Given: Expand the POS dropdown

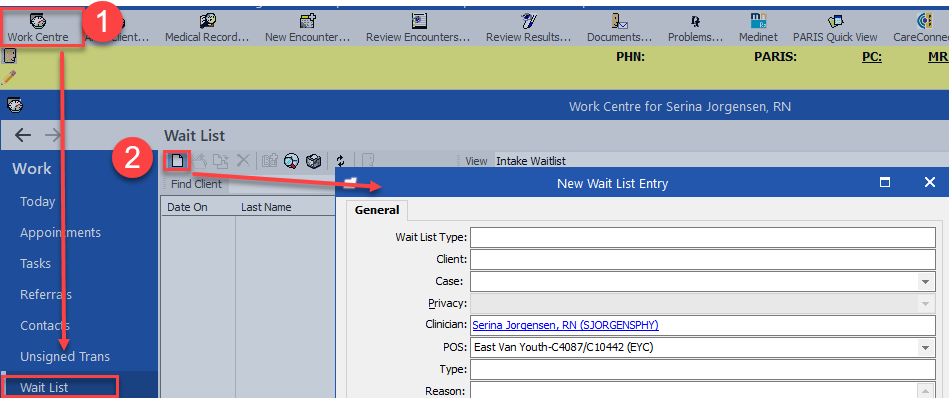Looking at the screenshot, I should click(925, 347).
